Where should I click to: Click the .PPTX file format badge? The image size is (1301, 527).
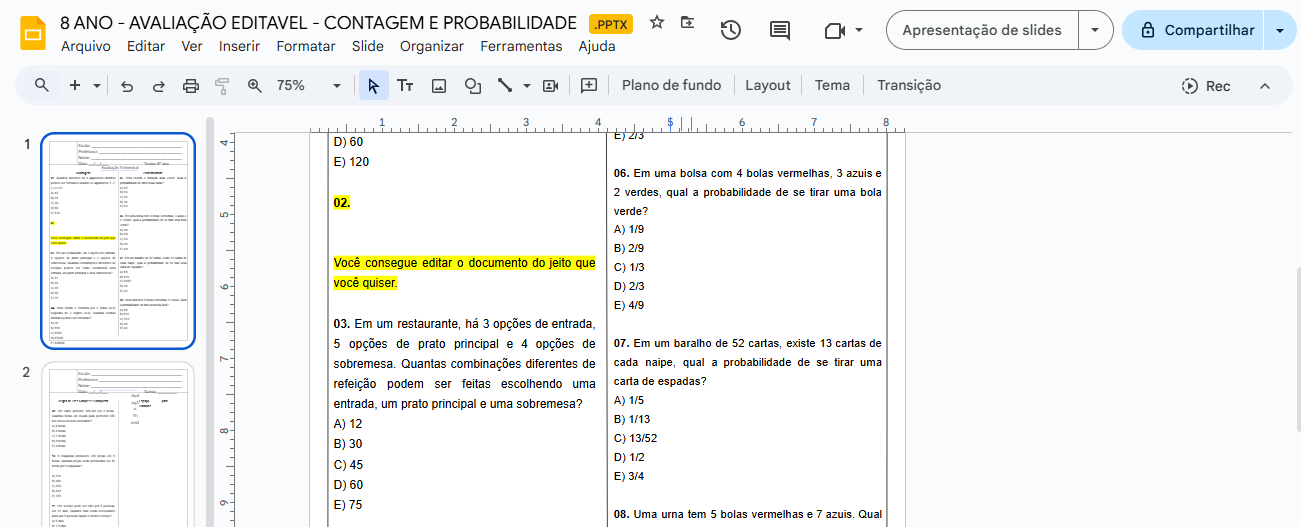pyautogui.click(x=610, y=23)
